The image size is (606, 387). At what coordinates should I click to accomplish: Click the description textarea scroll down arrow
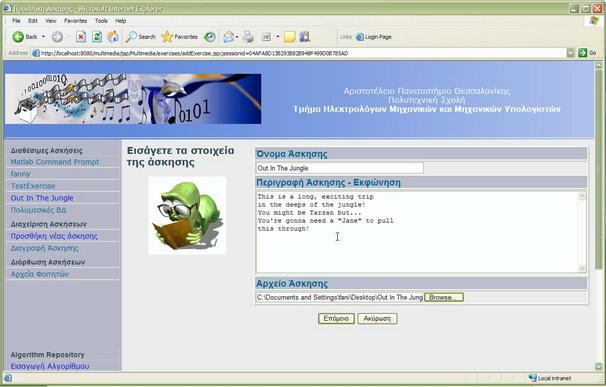(582, 268)
